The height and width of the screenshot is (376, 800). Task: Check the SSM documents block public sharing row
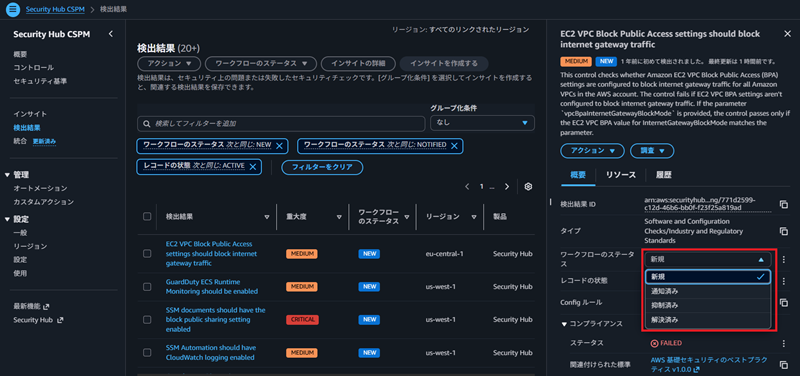[147, 319]
